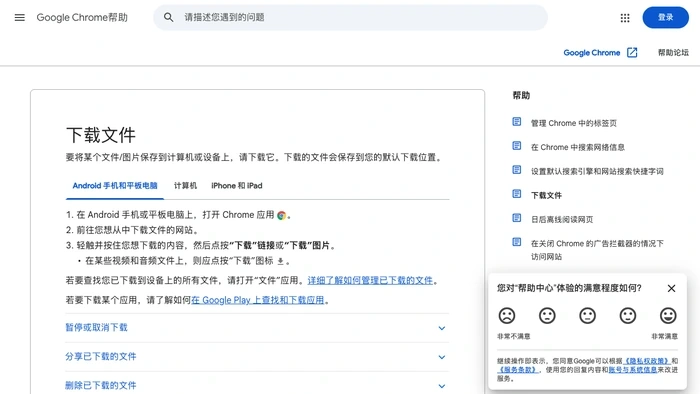Switch to the iPhone 和 iPad tab
Image resolution: width=700 pixels, height=394 pixels.
tap(237, 186)
